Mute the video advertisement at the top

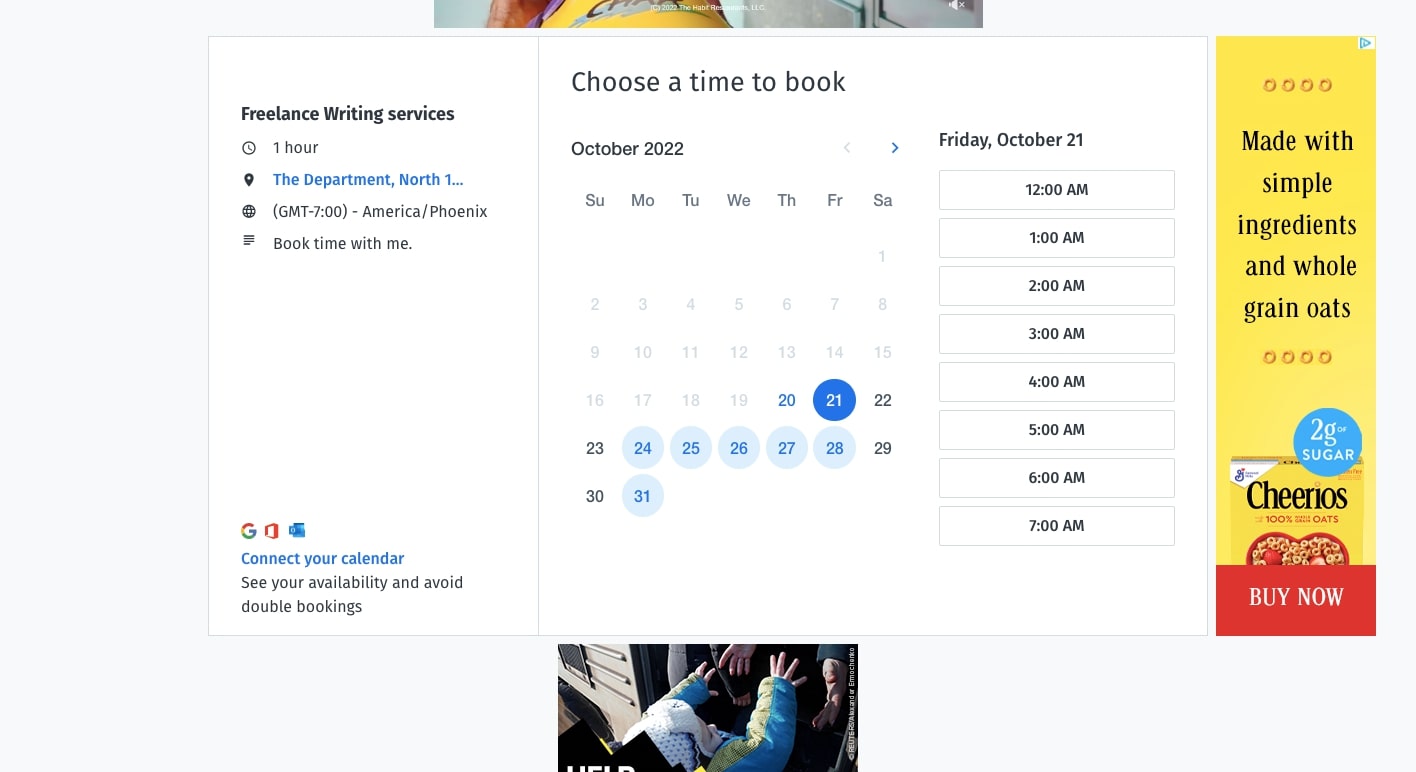[x=955, y=5]
